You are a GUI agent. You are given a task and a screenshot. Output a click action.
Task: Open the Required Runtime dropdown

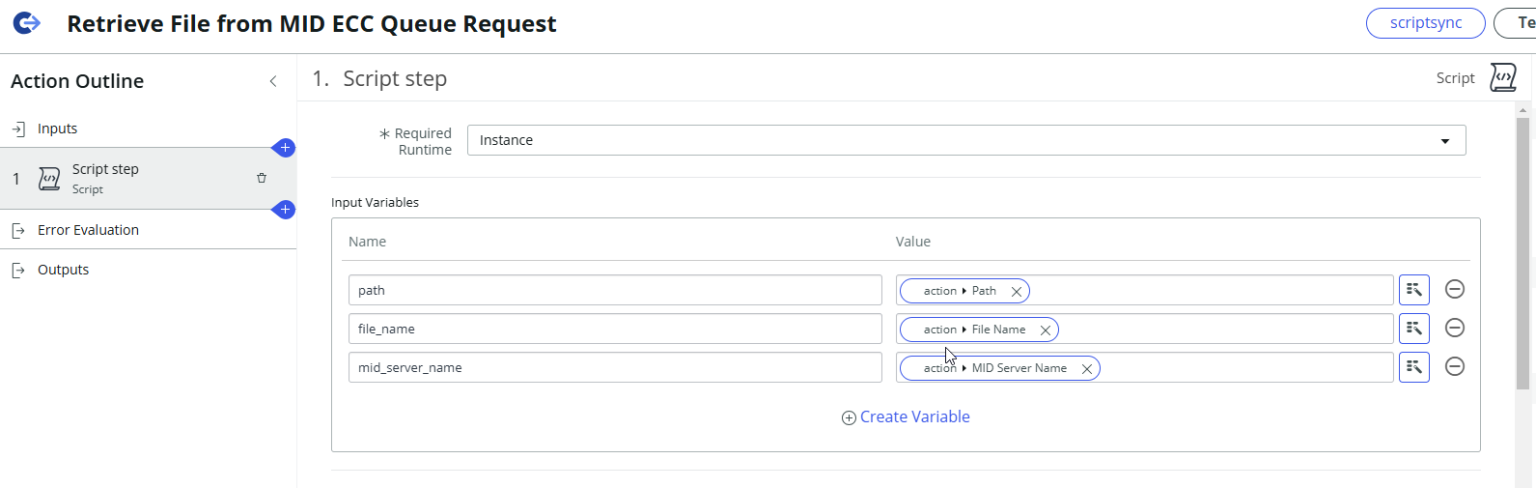point(966,141)
